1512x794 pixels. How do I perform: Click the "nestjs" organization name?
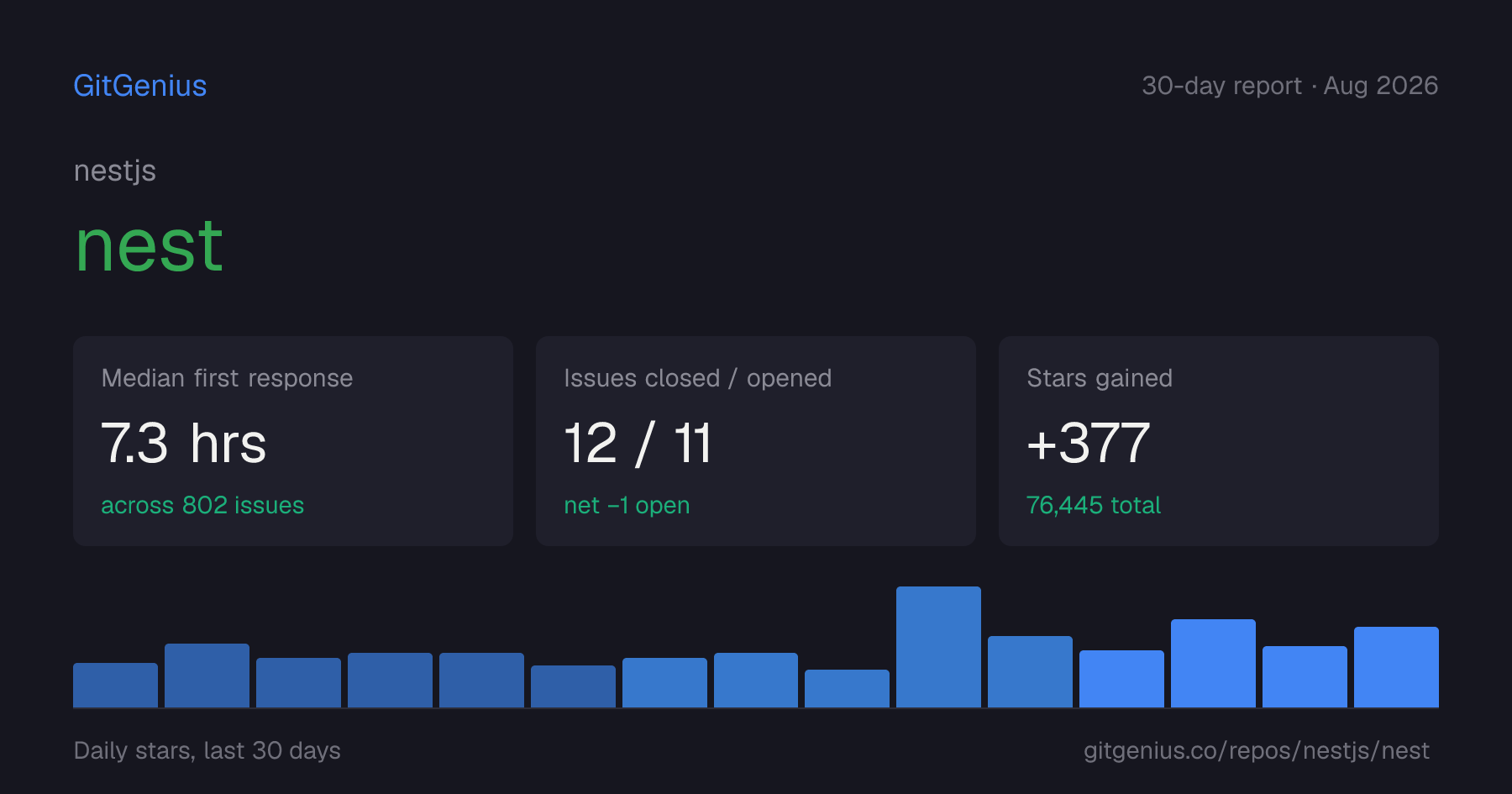tap(115, 171)
